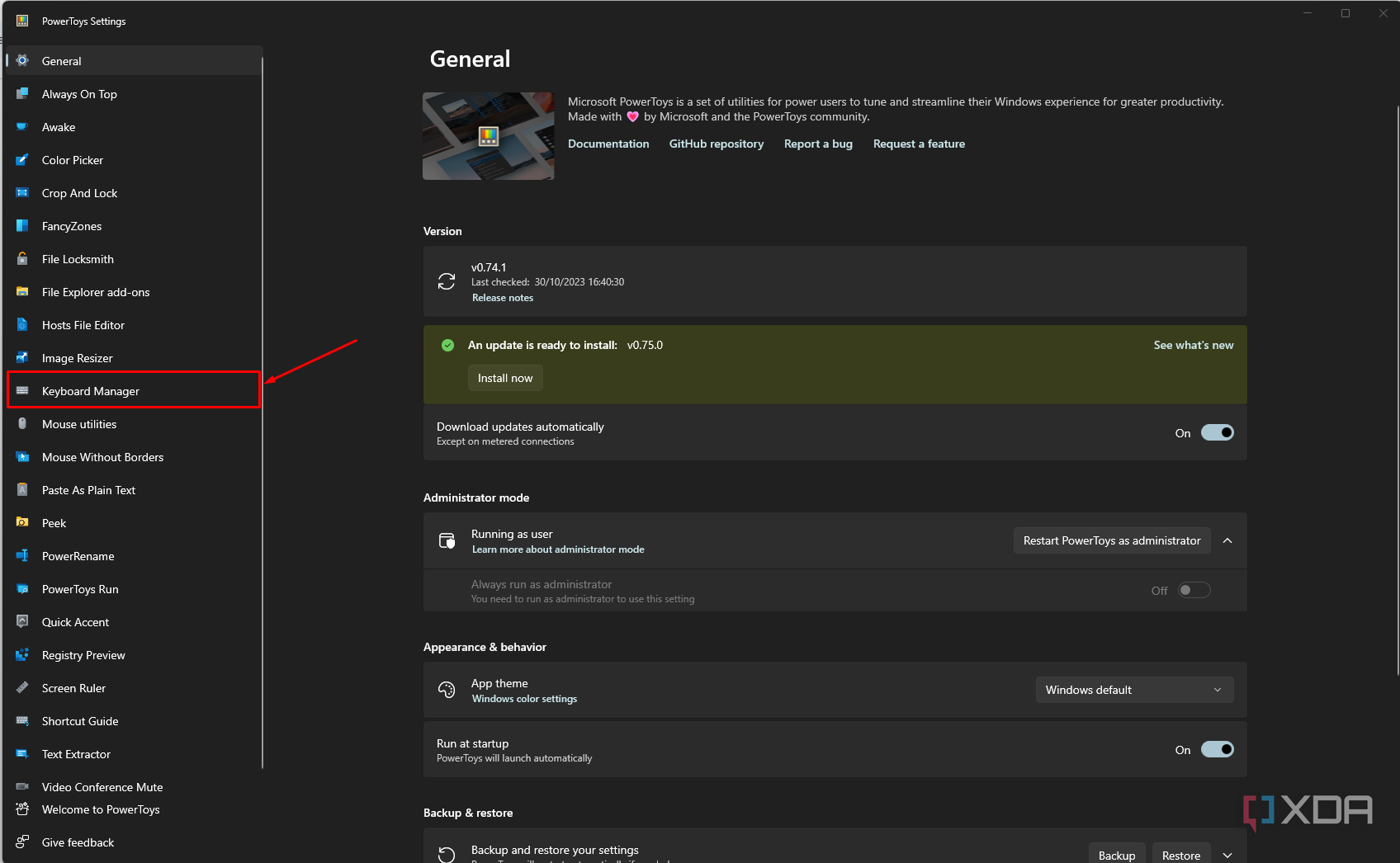The height and width of the screenshot is (863, 1400).
Task: Toggle Always run as administrator switch
Action: pos(1194,591)
